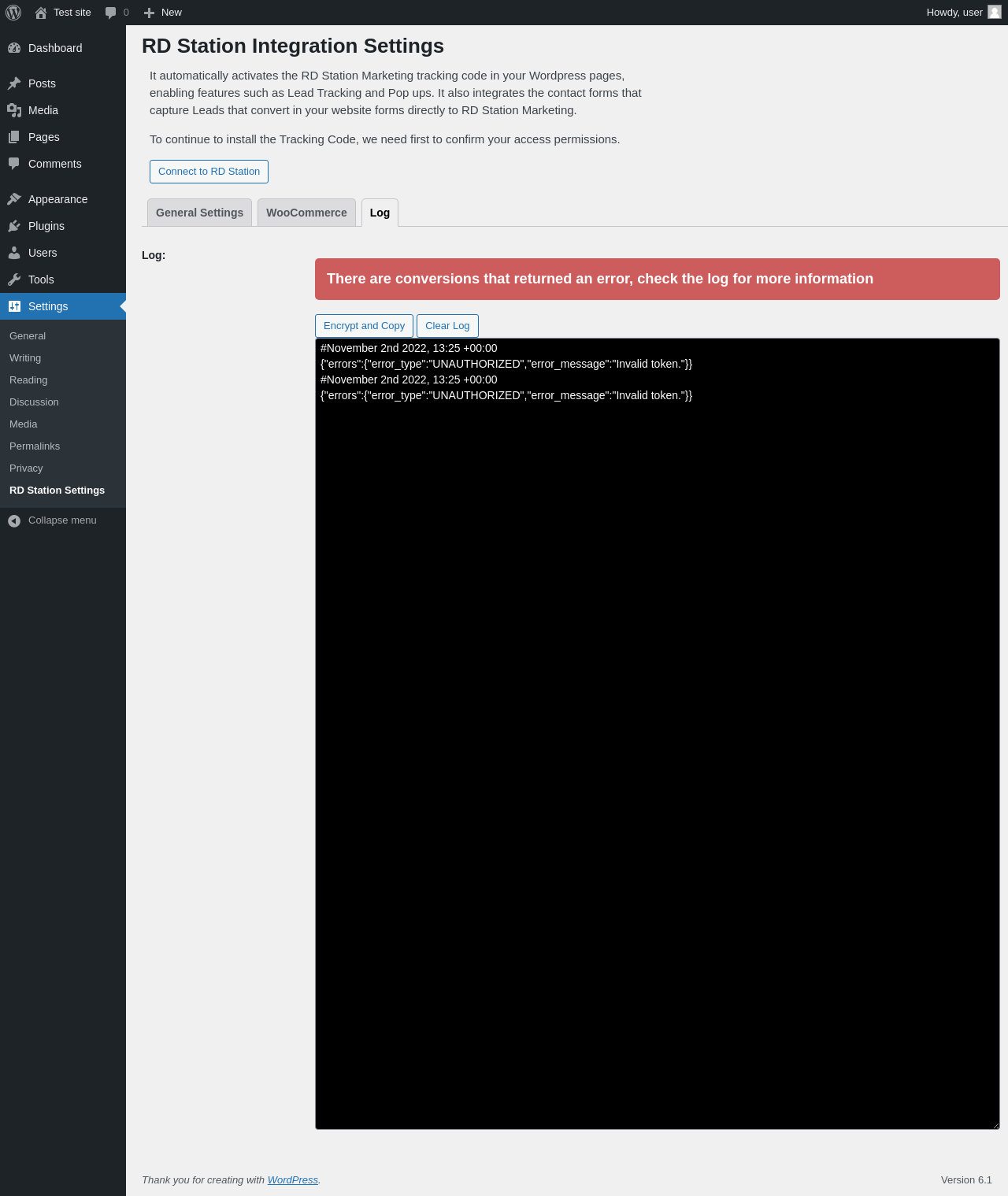Viewport: 1008px width, 1196px height.
Task: Click the Tools wrench icon
Action: [x=14, y=280]
